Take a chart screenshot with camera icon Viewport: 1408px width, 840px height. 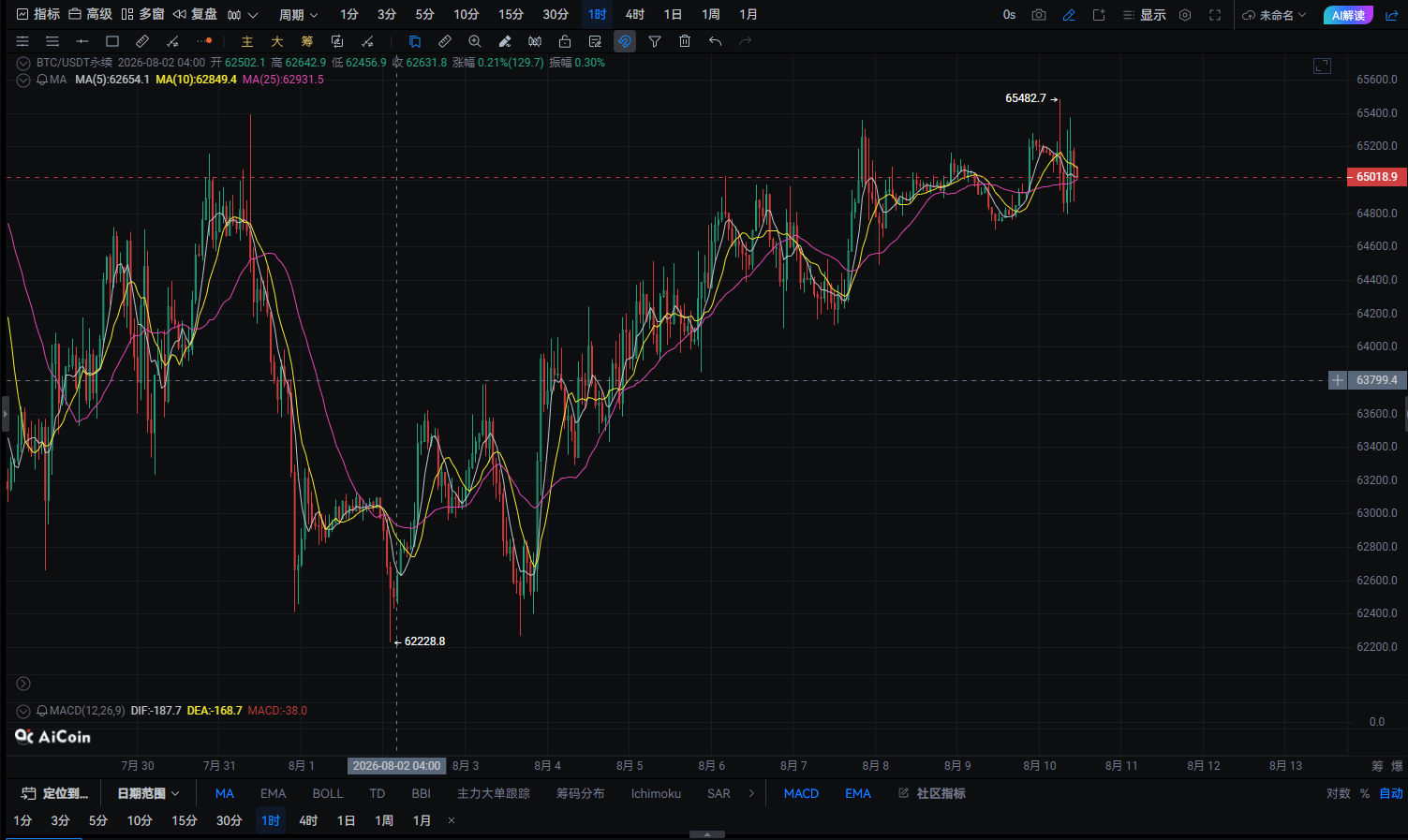point(1039,15)
